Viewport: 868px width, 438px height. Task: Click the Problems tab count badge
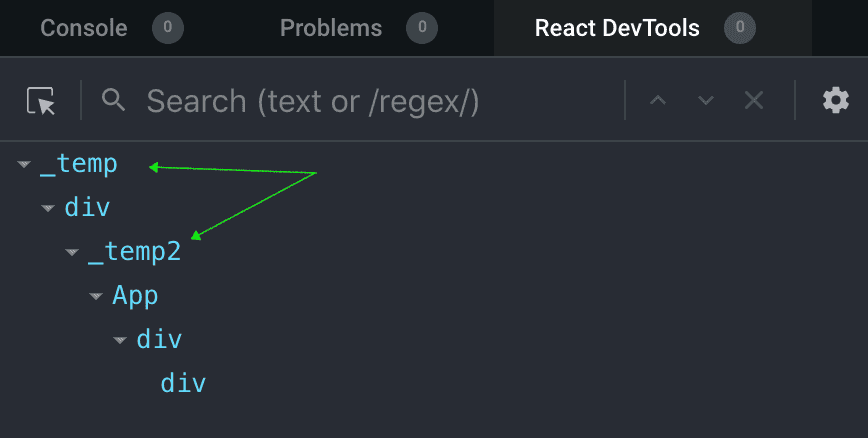[x=422, y=28]
